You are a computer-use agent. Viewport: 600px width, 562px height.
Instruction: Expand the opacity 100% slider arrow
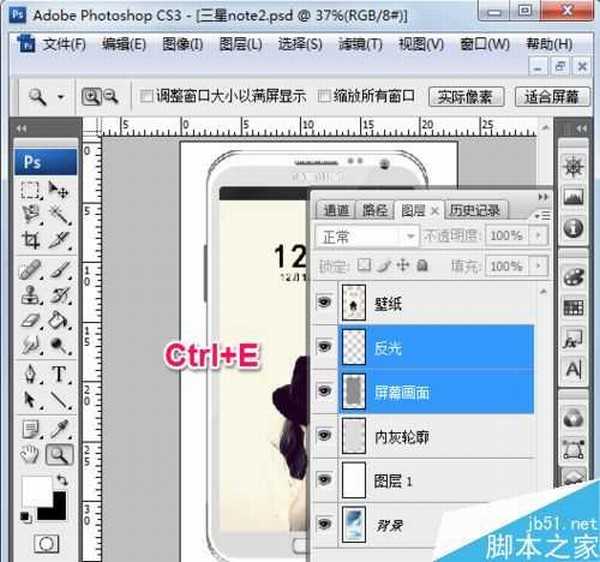tap(539, 236)
